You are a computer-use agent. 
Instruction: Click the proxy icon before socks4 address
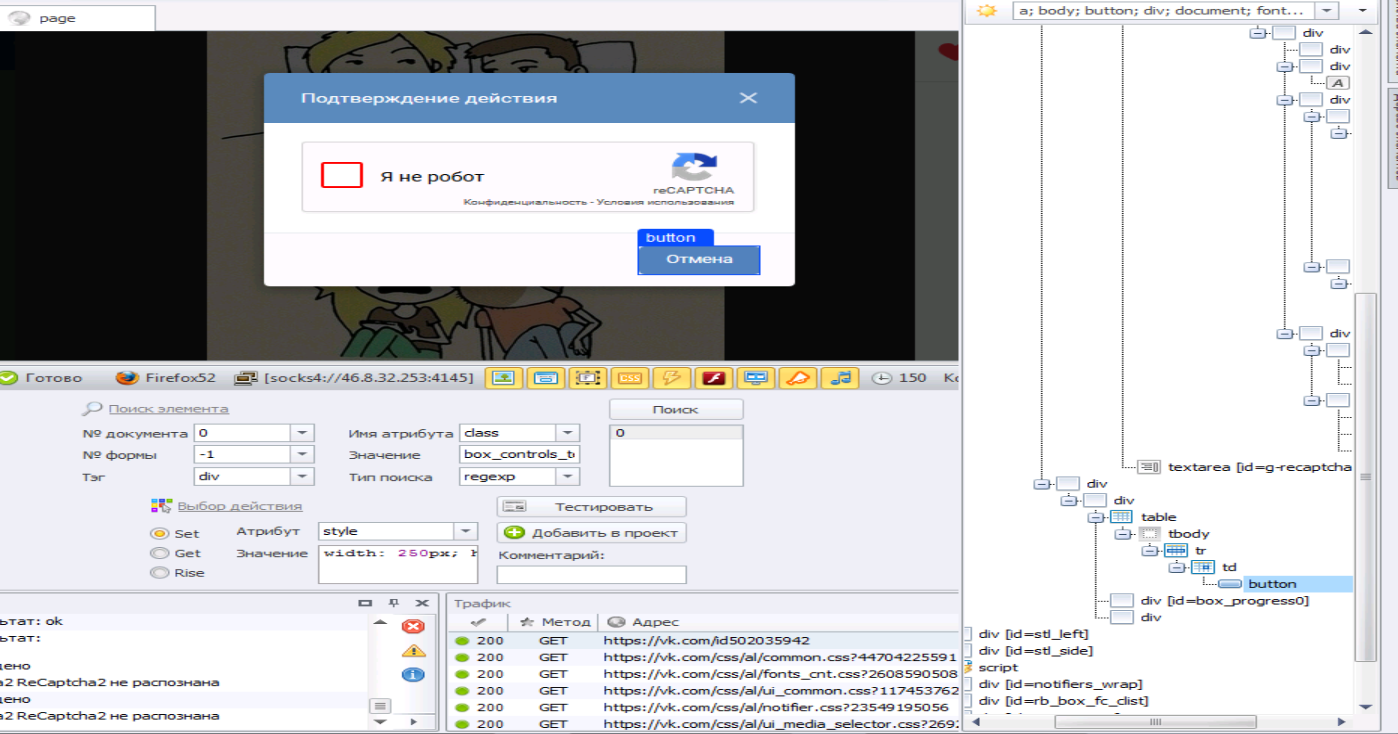point(246,378)
